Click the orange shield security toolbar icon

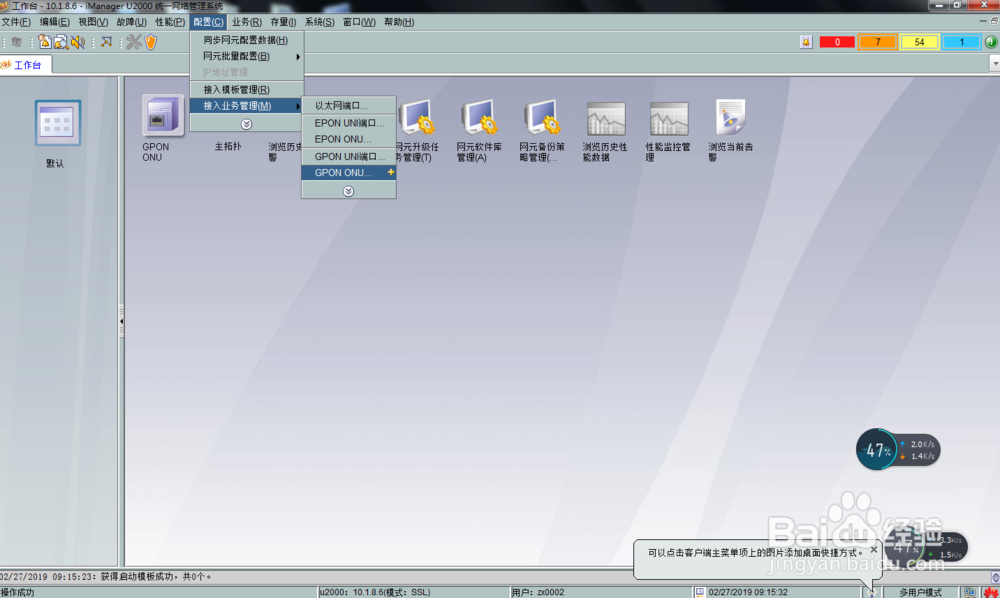(151, 42)
